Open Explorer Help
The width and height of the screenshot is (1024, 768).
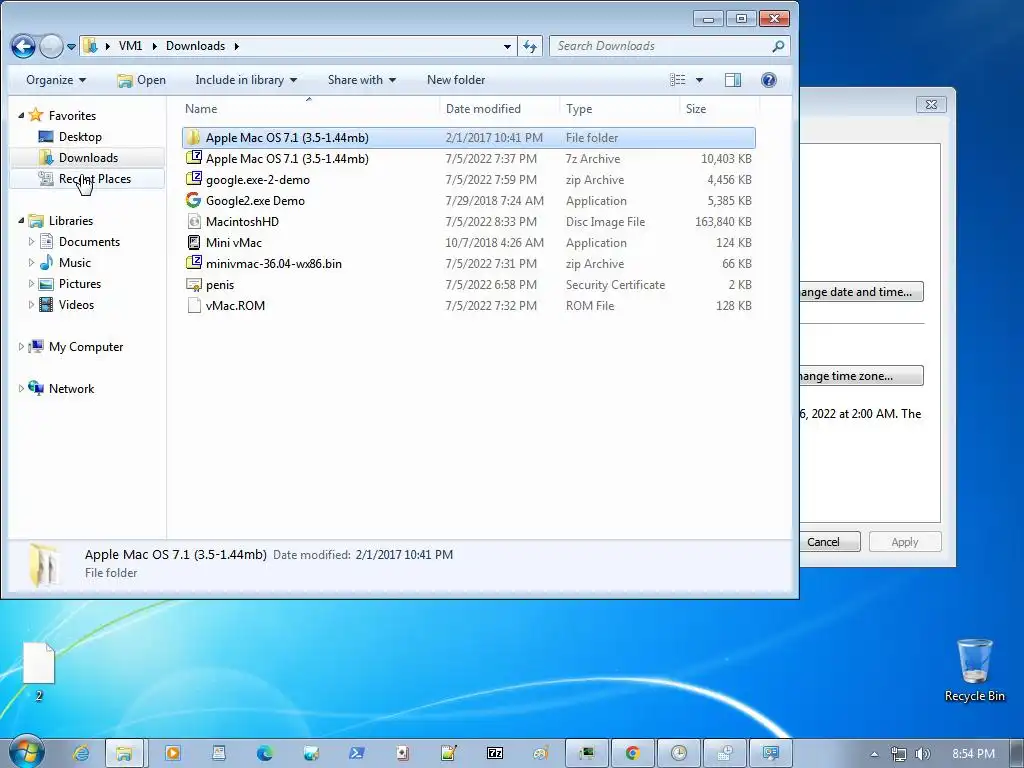769,80
